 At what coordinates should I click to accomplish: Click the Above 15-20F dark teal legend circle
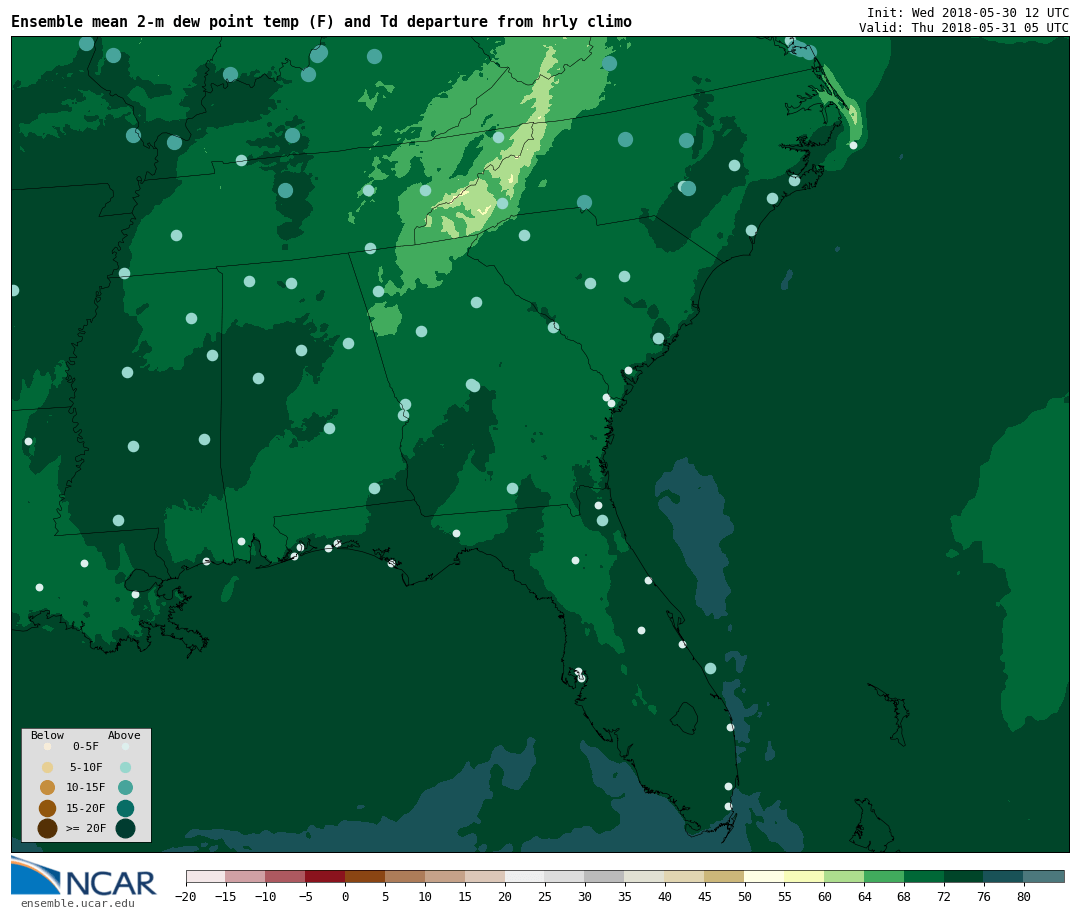coord(125,808)
